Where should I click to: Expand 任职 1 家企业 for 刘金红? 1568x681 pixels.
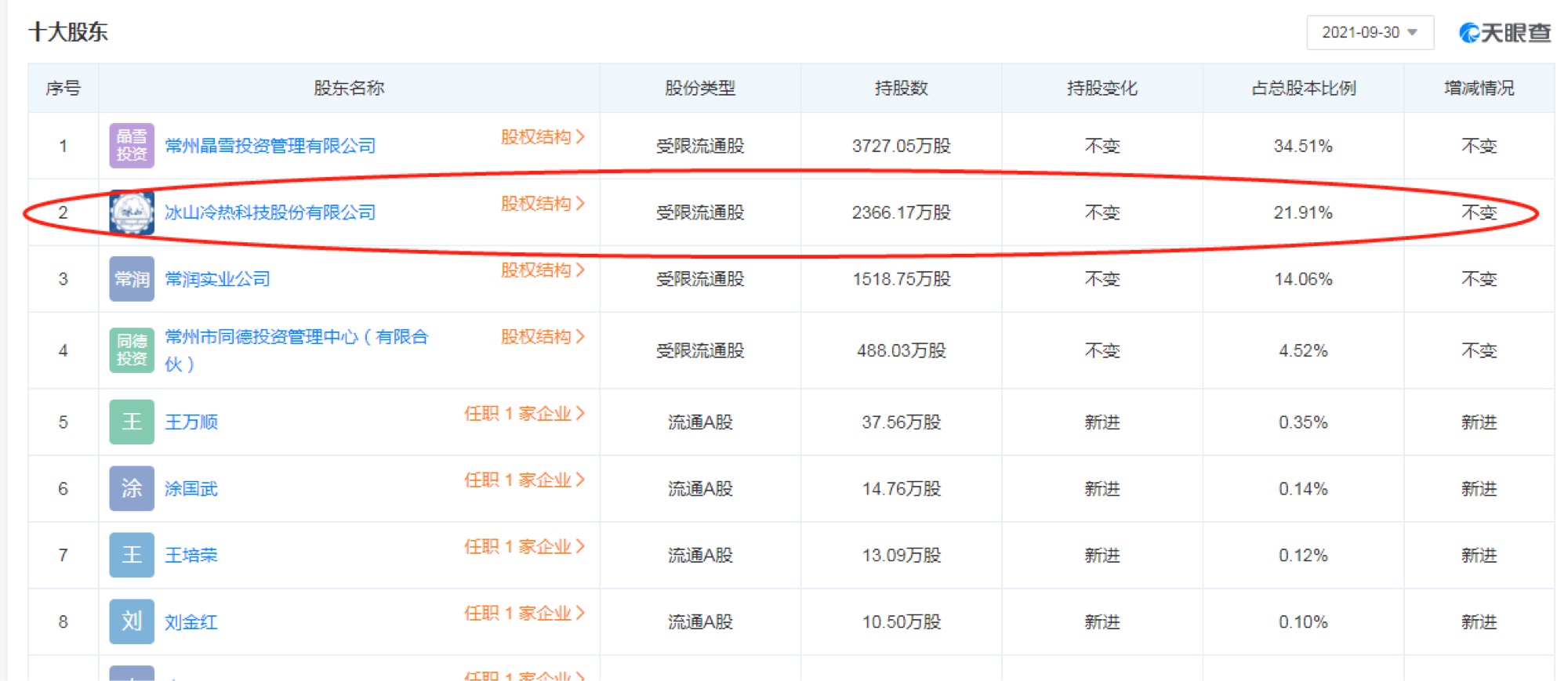pos(524,614)
